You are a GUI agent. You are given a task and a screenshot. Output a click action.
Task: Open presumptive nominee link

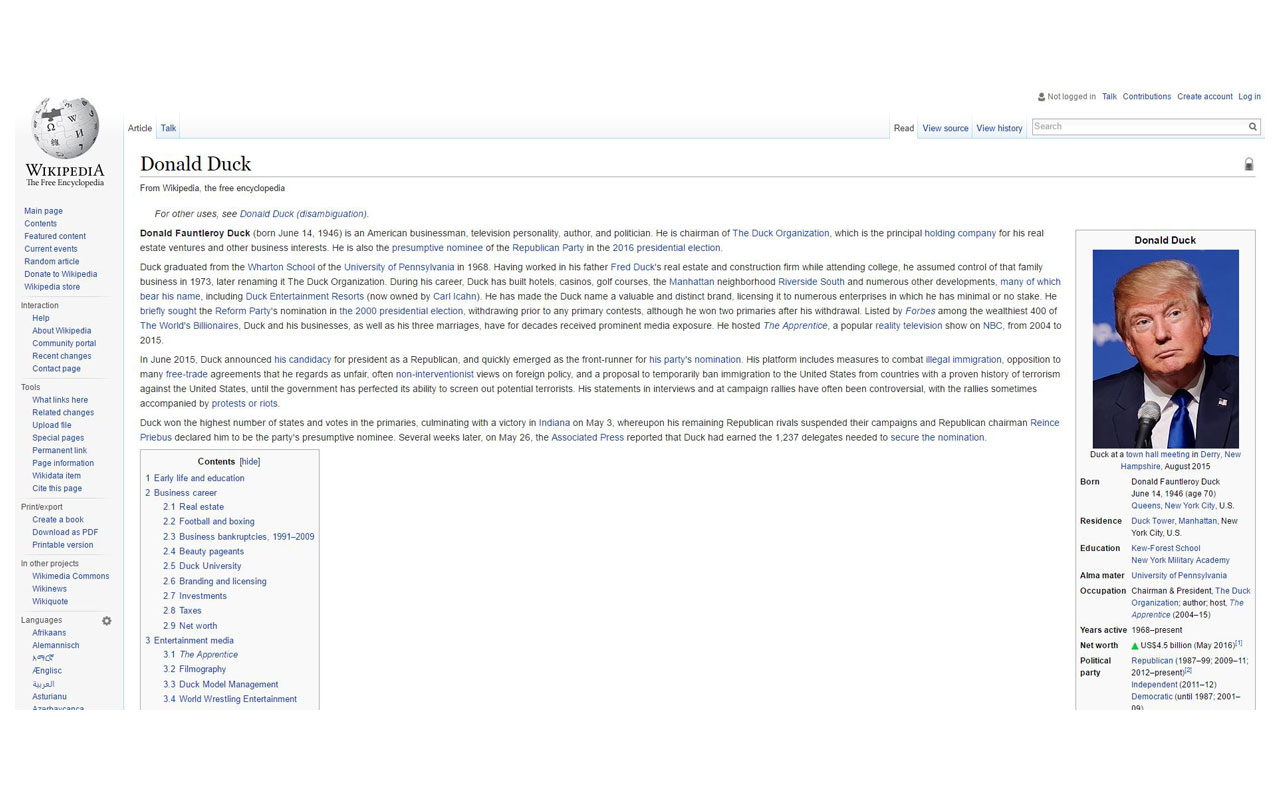437,248
